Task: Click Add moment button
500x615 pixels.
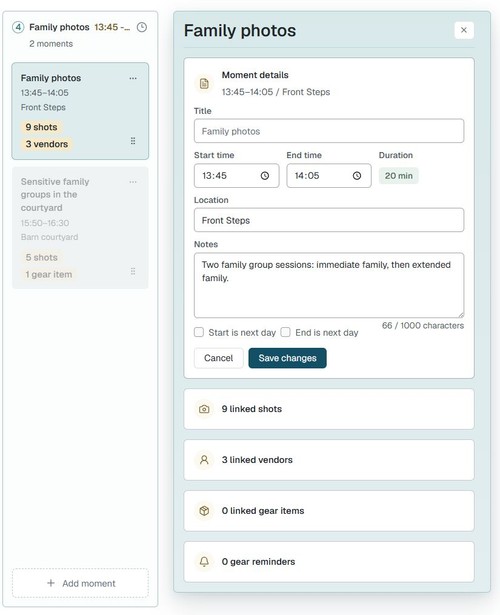Action: (x=80, y=583)
